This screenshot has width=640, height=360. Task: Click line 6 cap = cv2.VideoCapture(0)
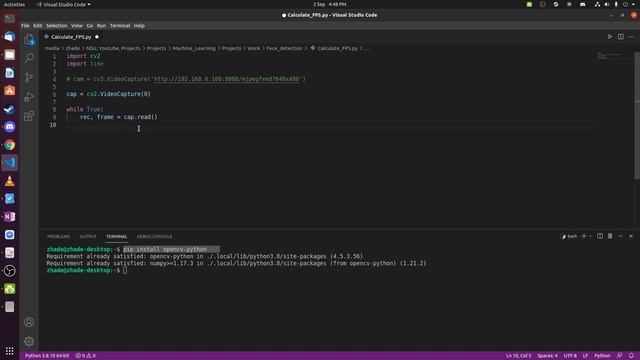click(x=109, y=94)
